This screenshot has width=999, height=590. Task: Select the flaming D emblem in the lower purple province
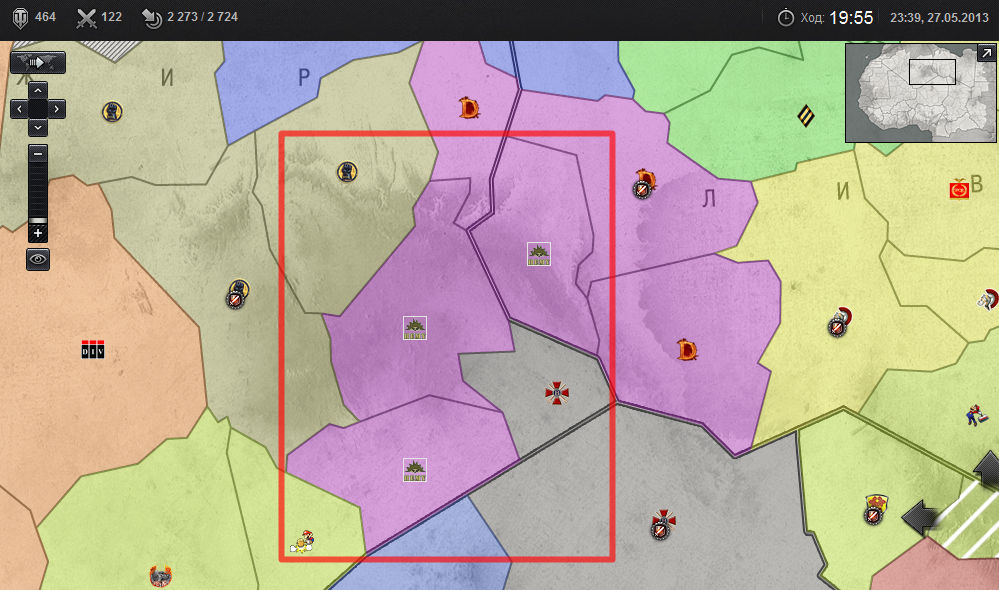(x=687, y=350)
